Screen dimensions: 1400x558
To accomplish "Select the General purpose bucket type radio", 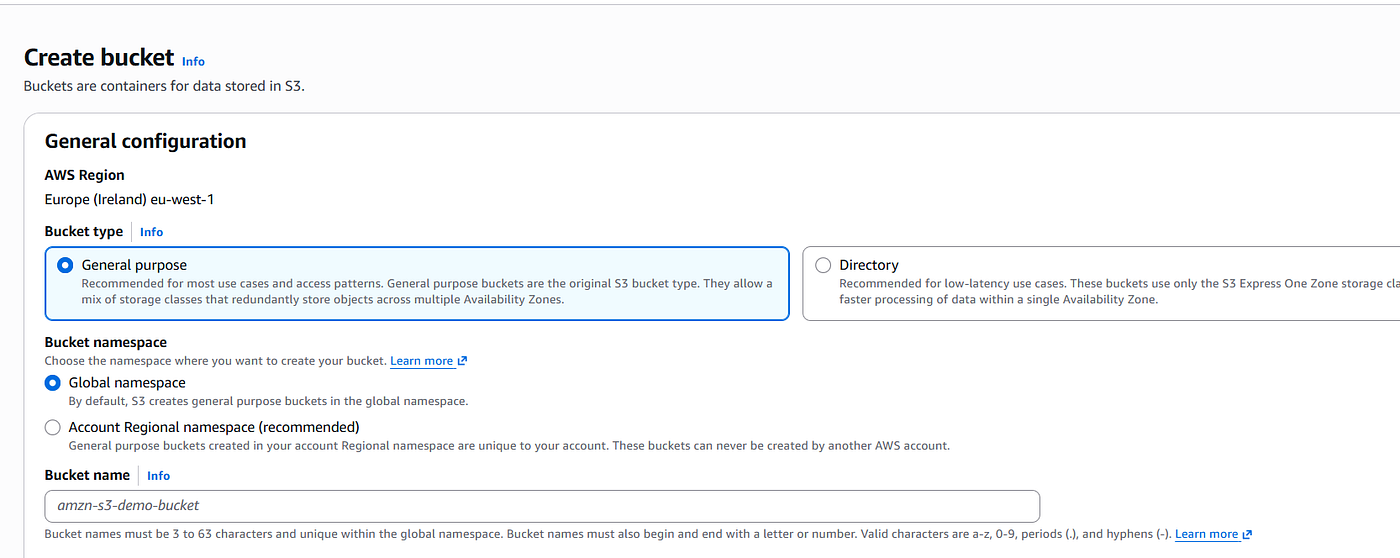I will [65, 265].
